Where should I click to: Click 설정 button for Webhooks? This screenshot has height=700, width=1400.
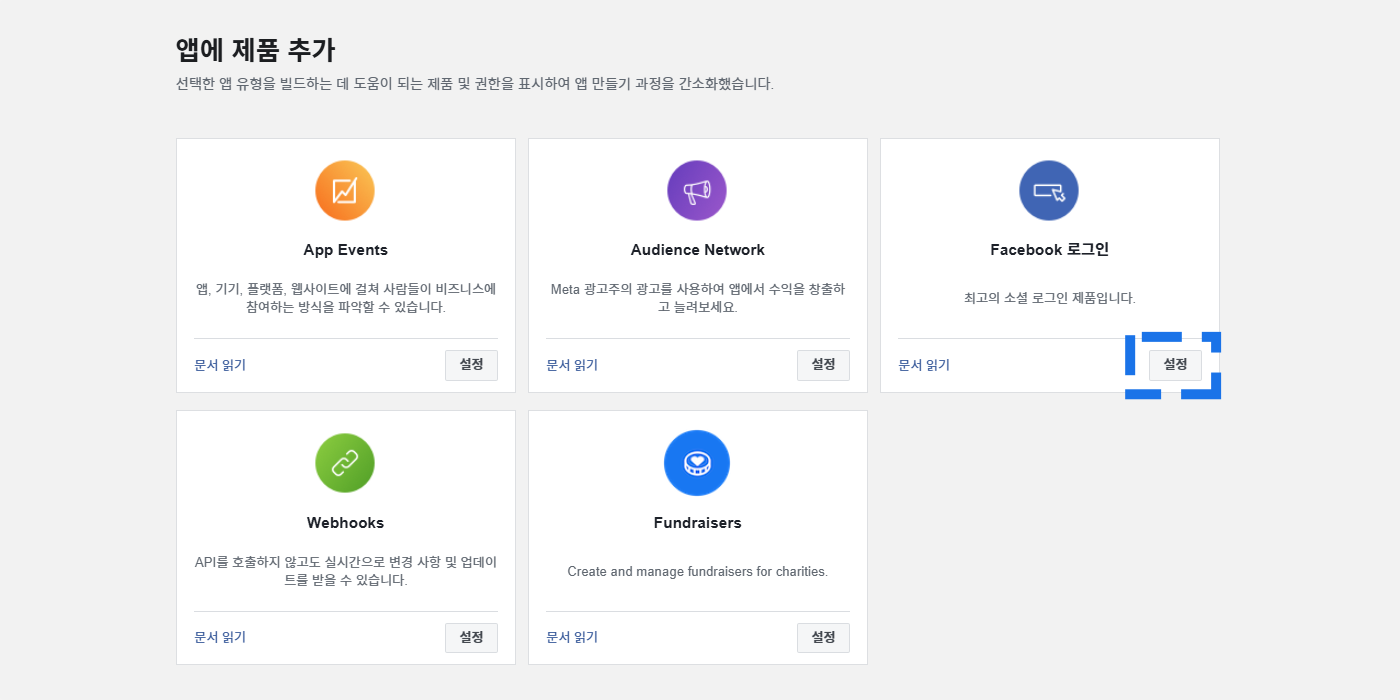(x=471, y=638)
